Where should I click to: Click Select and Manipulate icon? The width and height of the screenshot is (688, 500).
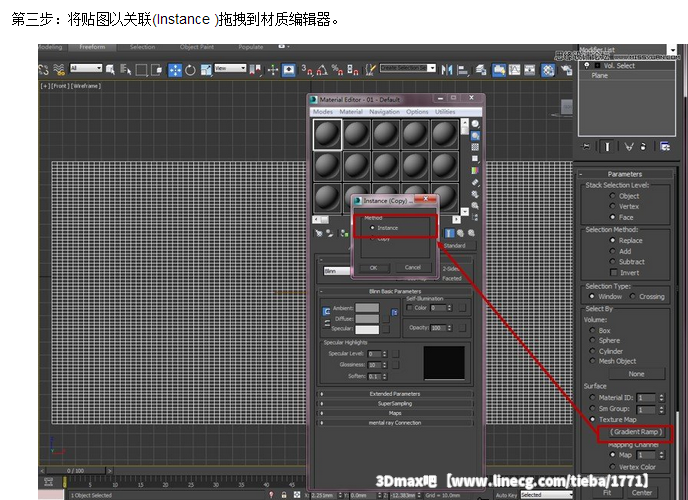pos(273,70)
